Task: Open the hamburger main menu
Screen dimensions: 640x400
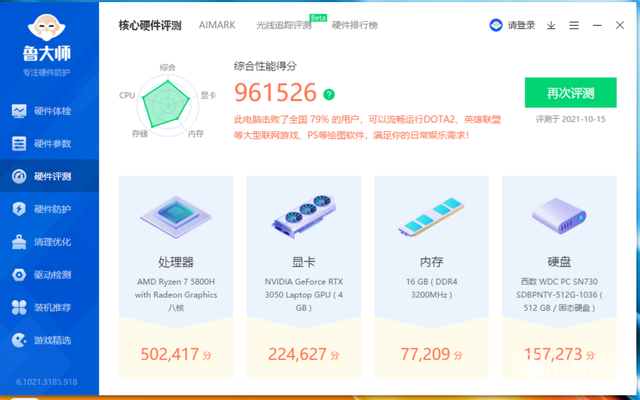Action: point(574,26)
